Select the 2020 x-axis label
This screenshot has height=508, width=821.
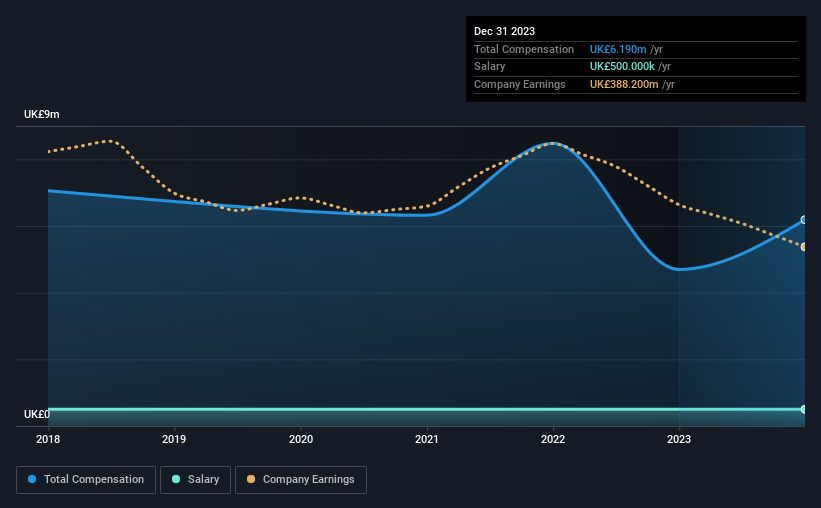[301, 439]
